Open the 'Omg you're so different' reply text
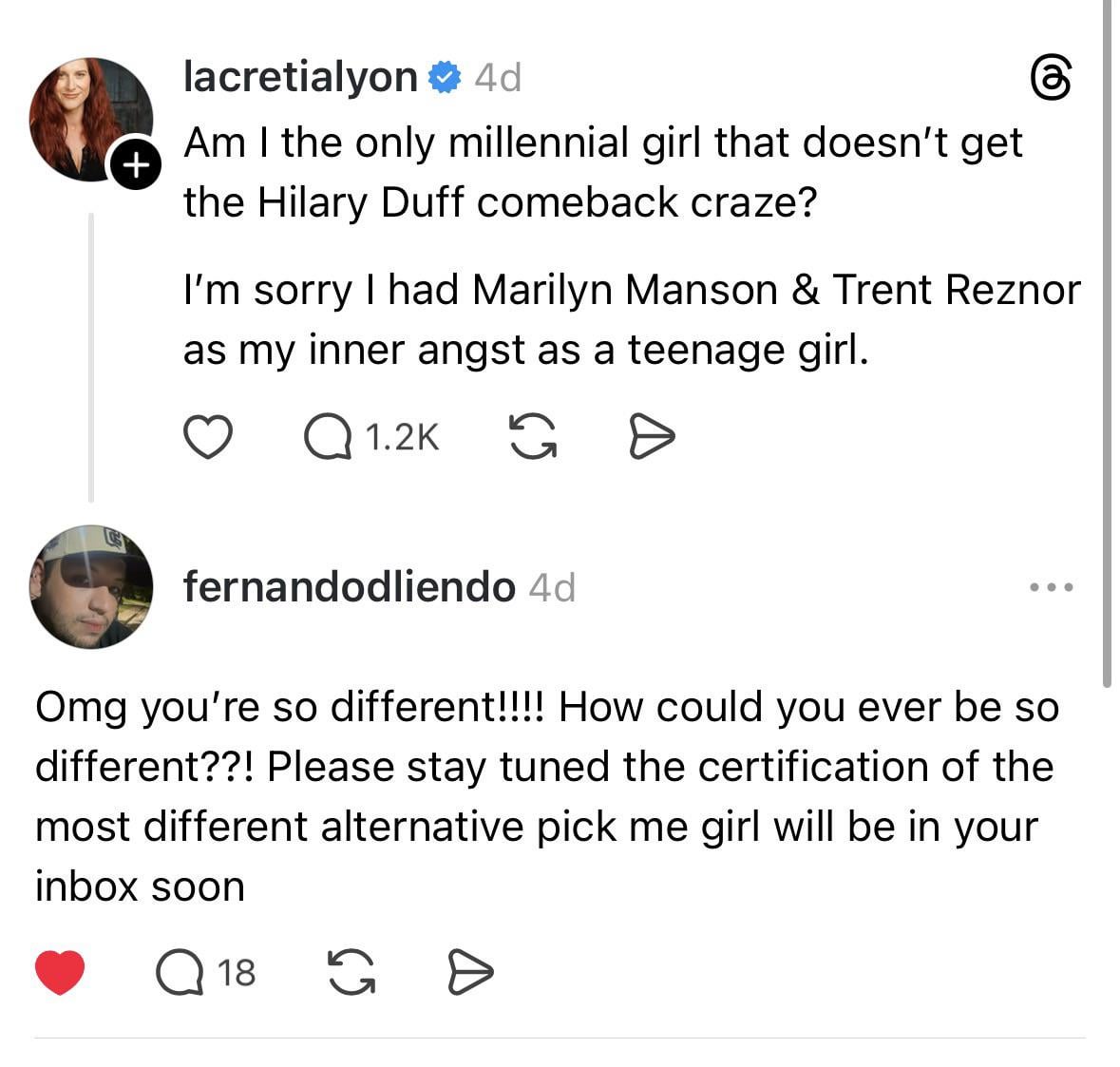This screenshot has width=1120, height=1067. click(x=546, y=796)
